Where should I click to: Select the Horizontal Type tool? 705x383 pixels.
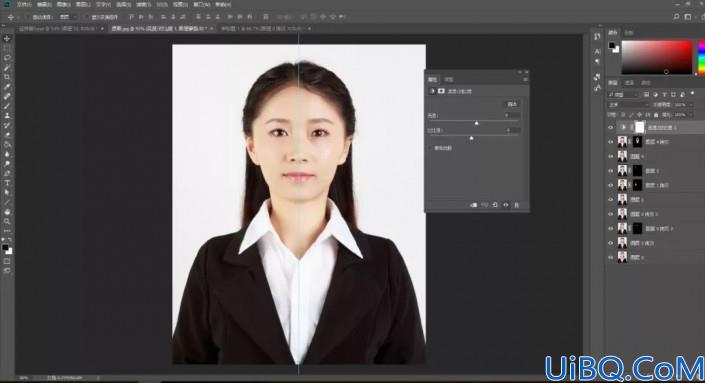pos(7,183)
